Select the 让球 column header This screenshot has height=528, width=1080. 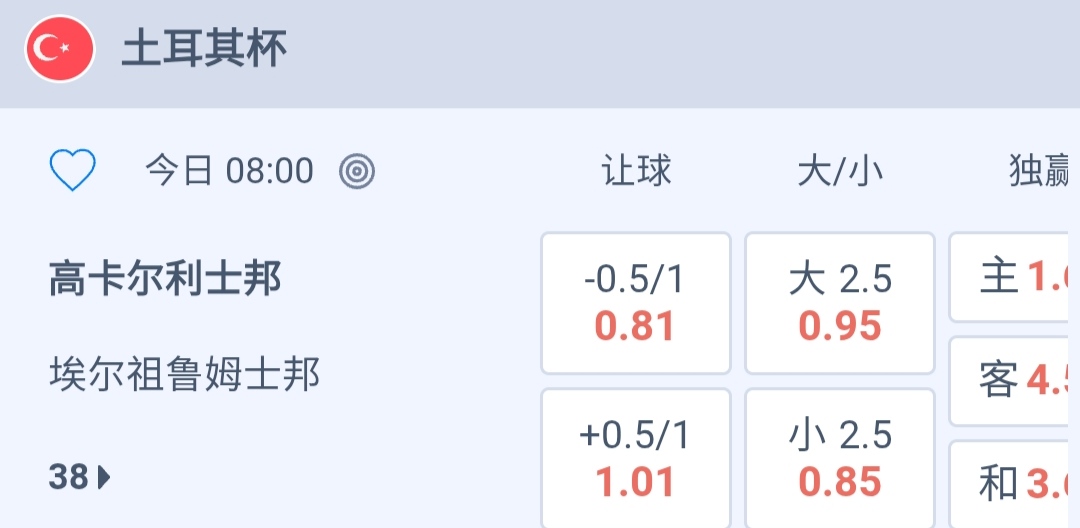(636, 172)
